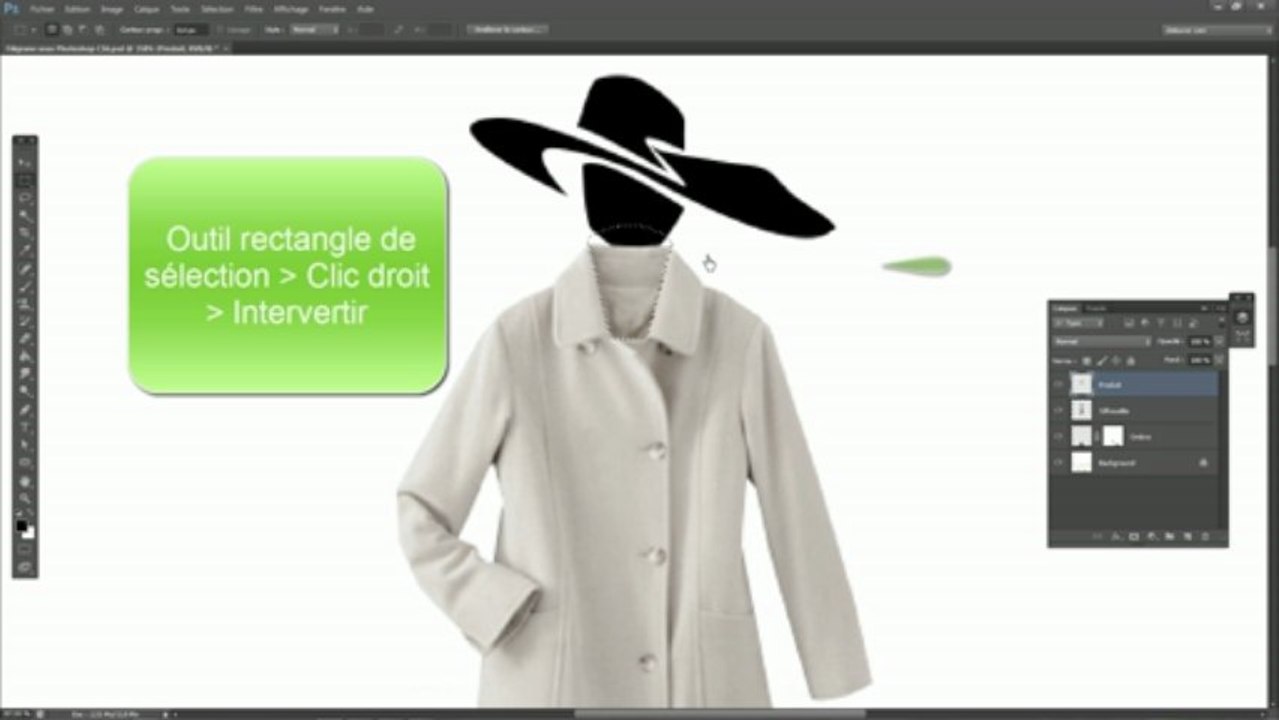Hide the Produit layer
Viewport: 1279px width, 720px height.
[1058, 384]
